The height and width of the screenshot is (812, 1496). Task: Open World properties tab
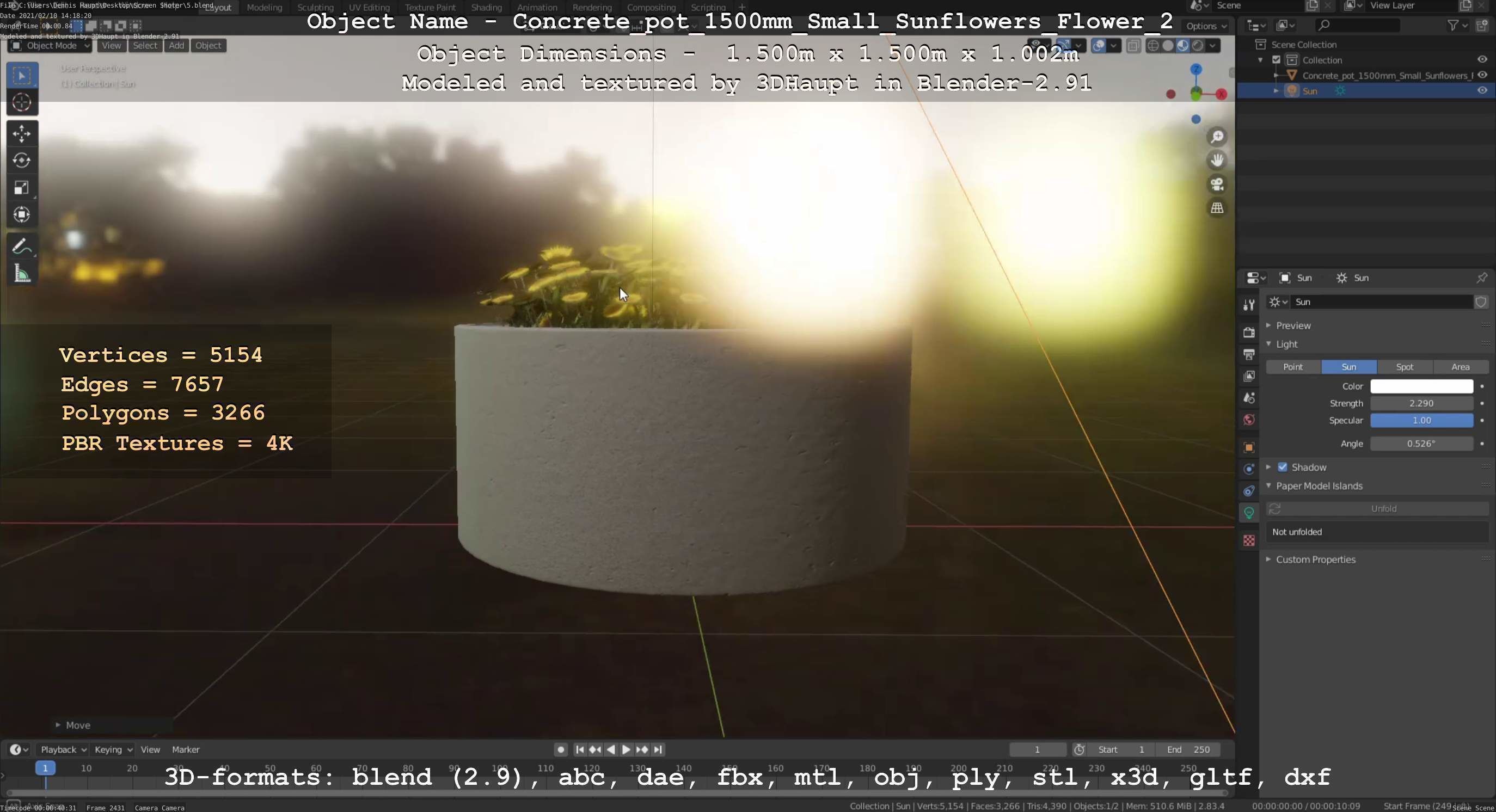(1249, 420)
